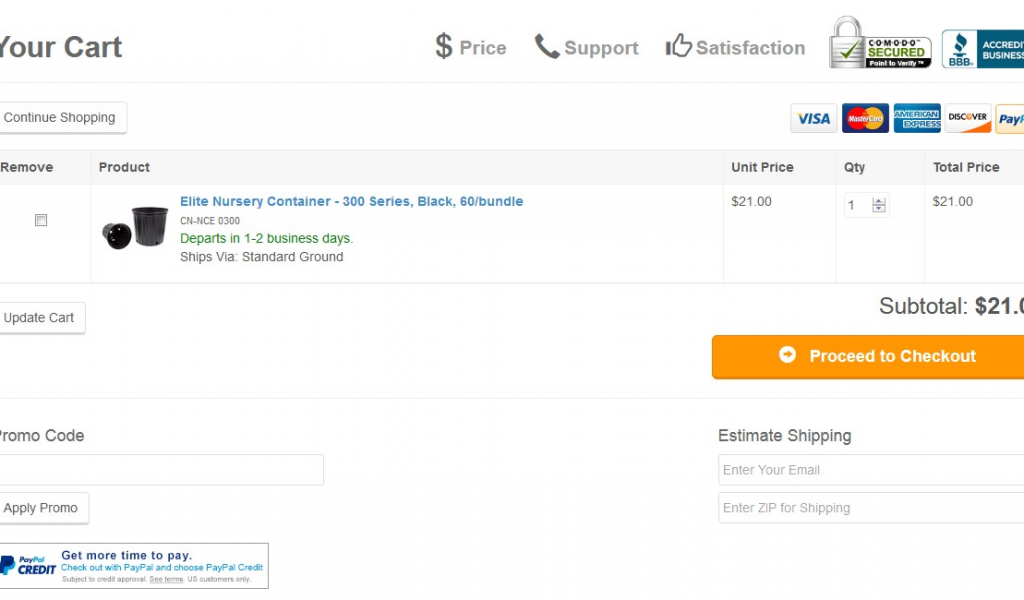The width and height of the screenshot is (1024, 600).
Task: Click the nursery container product thumbnail
Action: coord(135,227)
